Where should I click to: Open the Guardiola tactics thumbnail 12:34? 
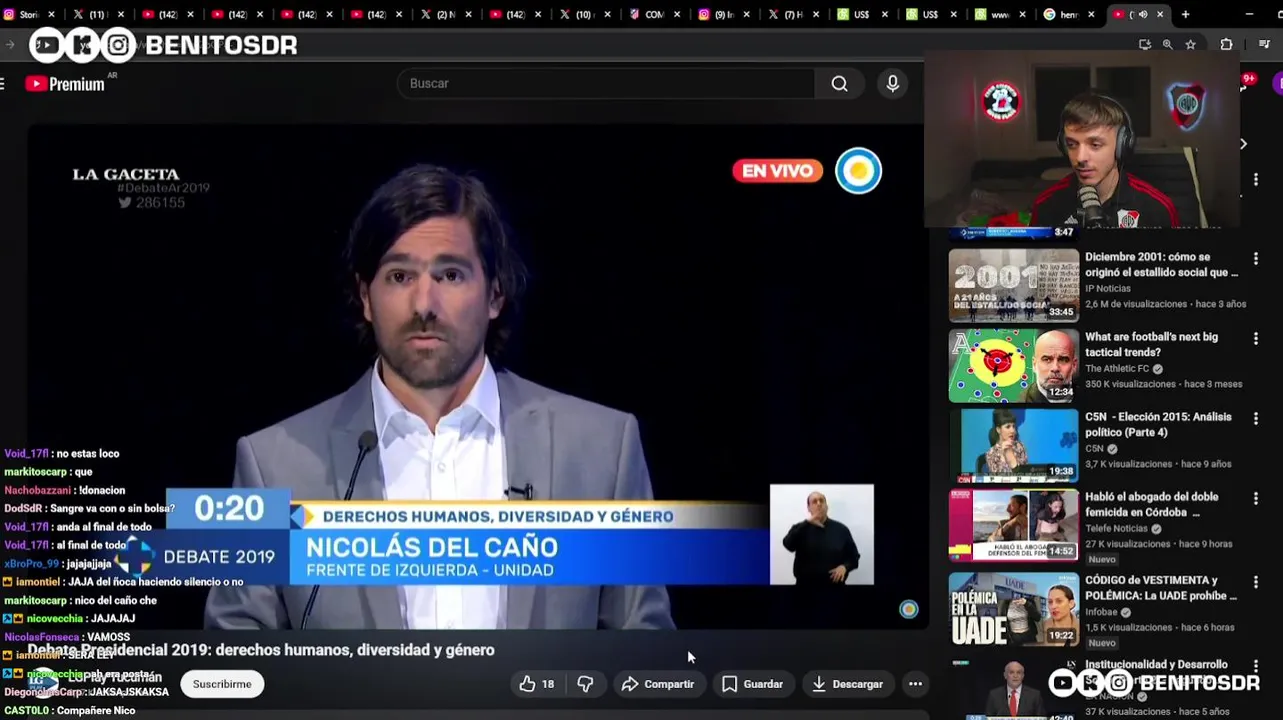1014,366
